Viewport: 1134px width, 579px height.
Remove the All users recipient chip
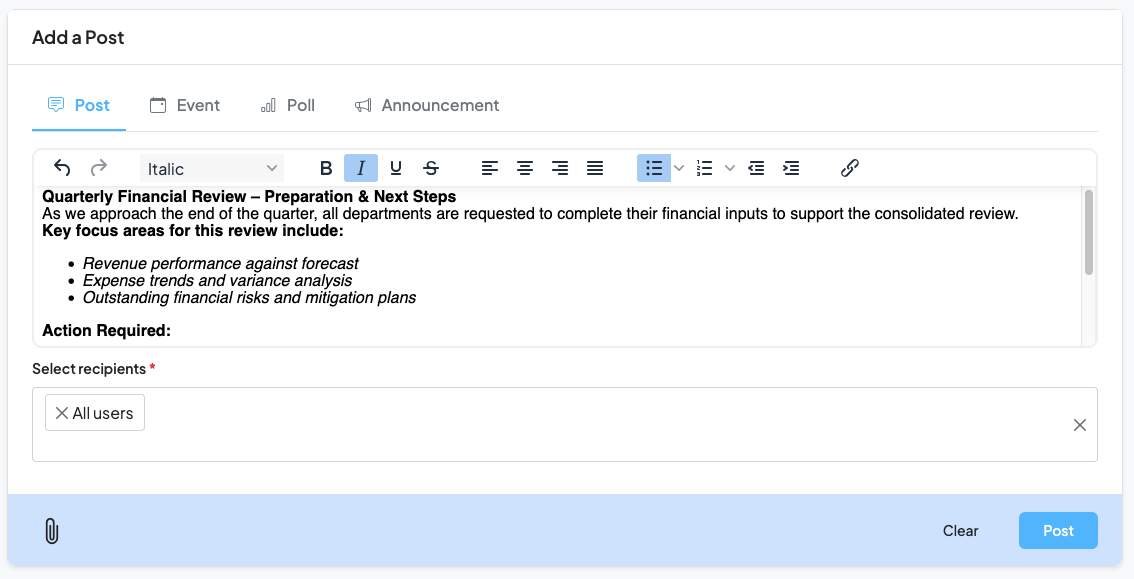tap(62, 412)
